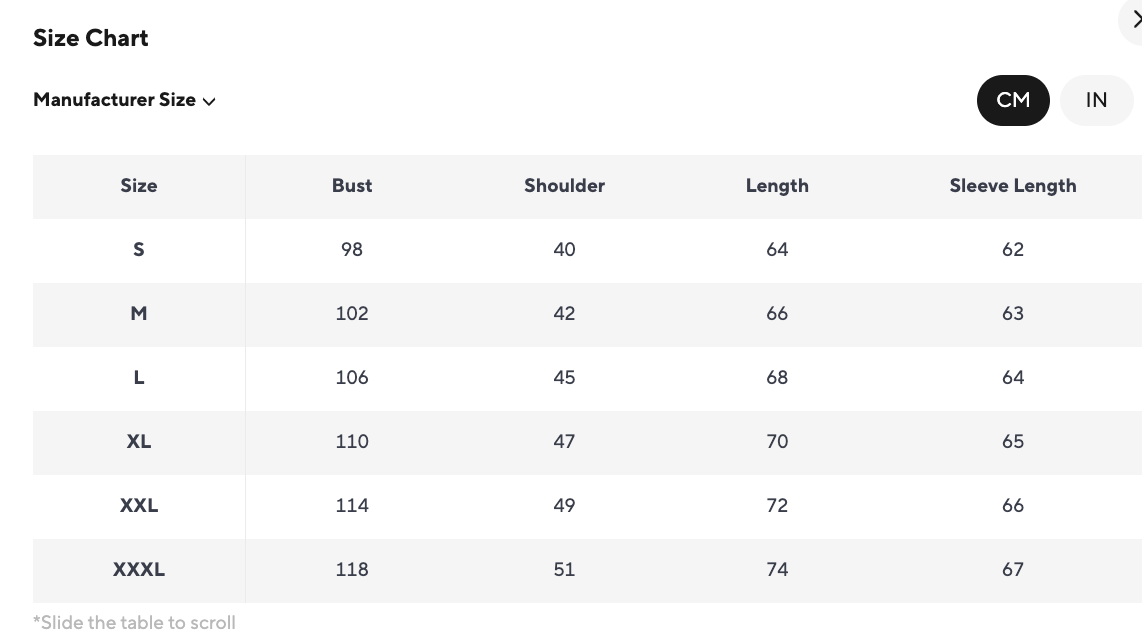Switch measurements to IN
Screen dimensions: 1142x638
click(1096, 100)
